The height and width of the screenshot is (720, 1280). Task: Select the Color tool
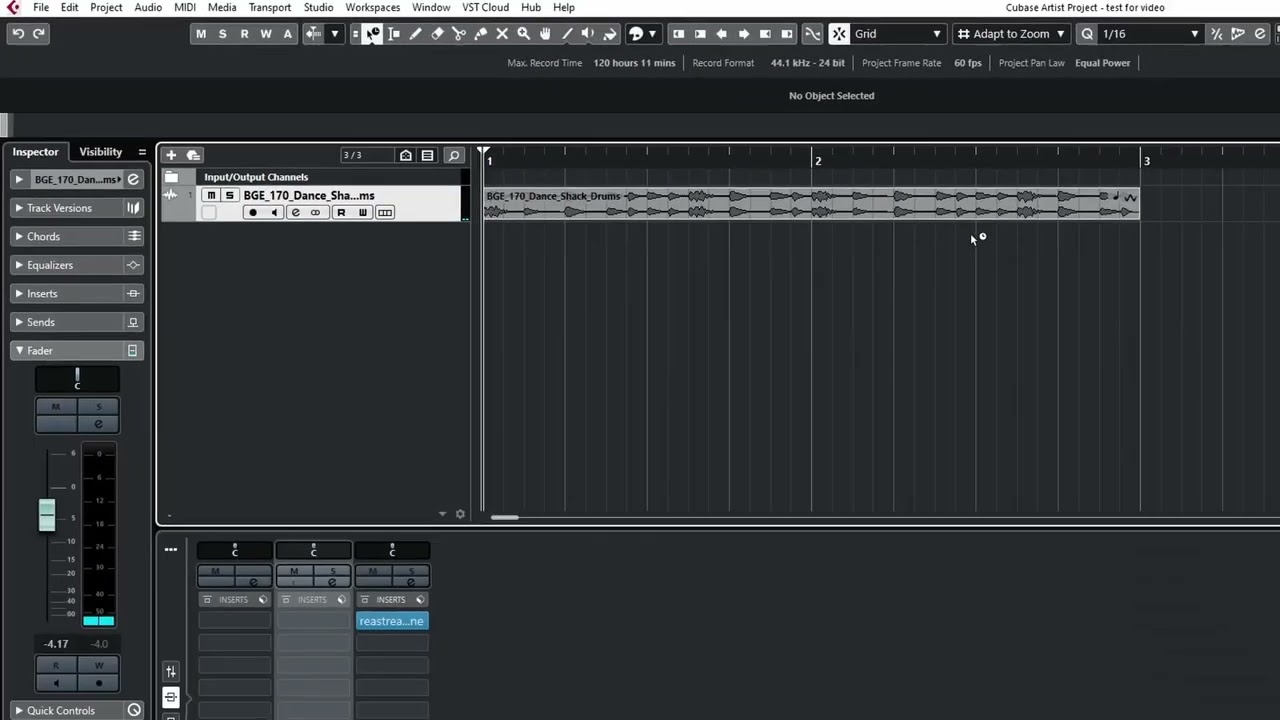click(x=610, y=34)
